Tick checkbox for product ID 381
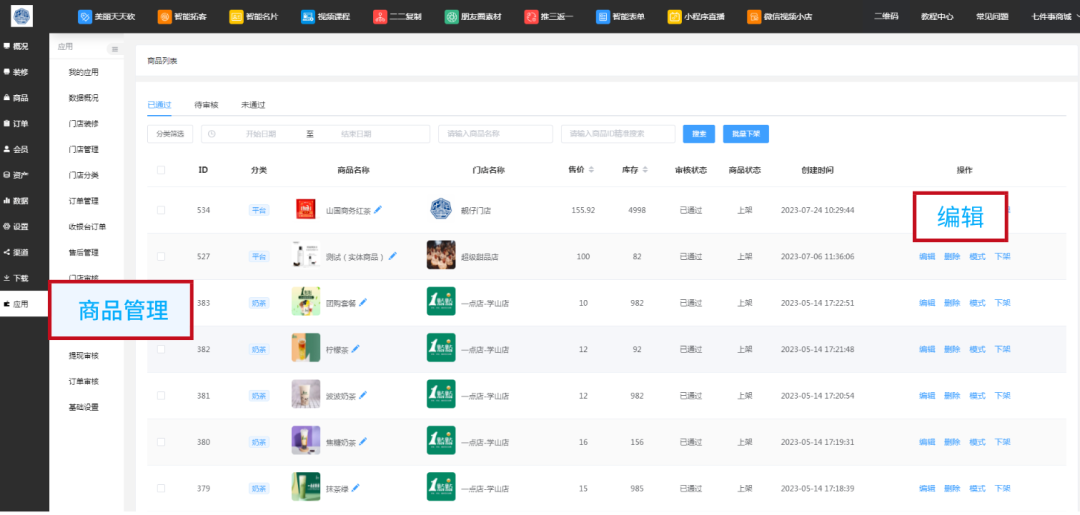 [161, 395]
